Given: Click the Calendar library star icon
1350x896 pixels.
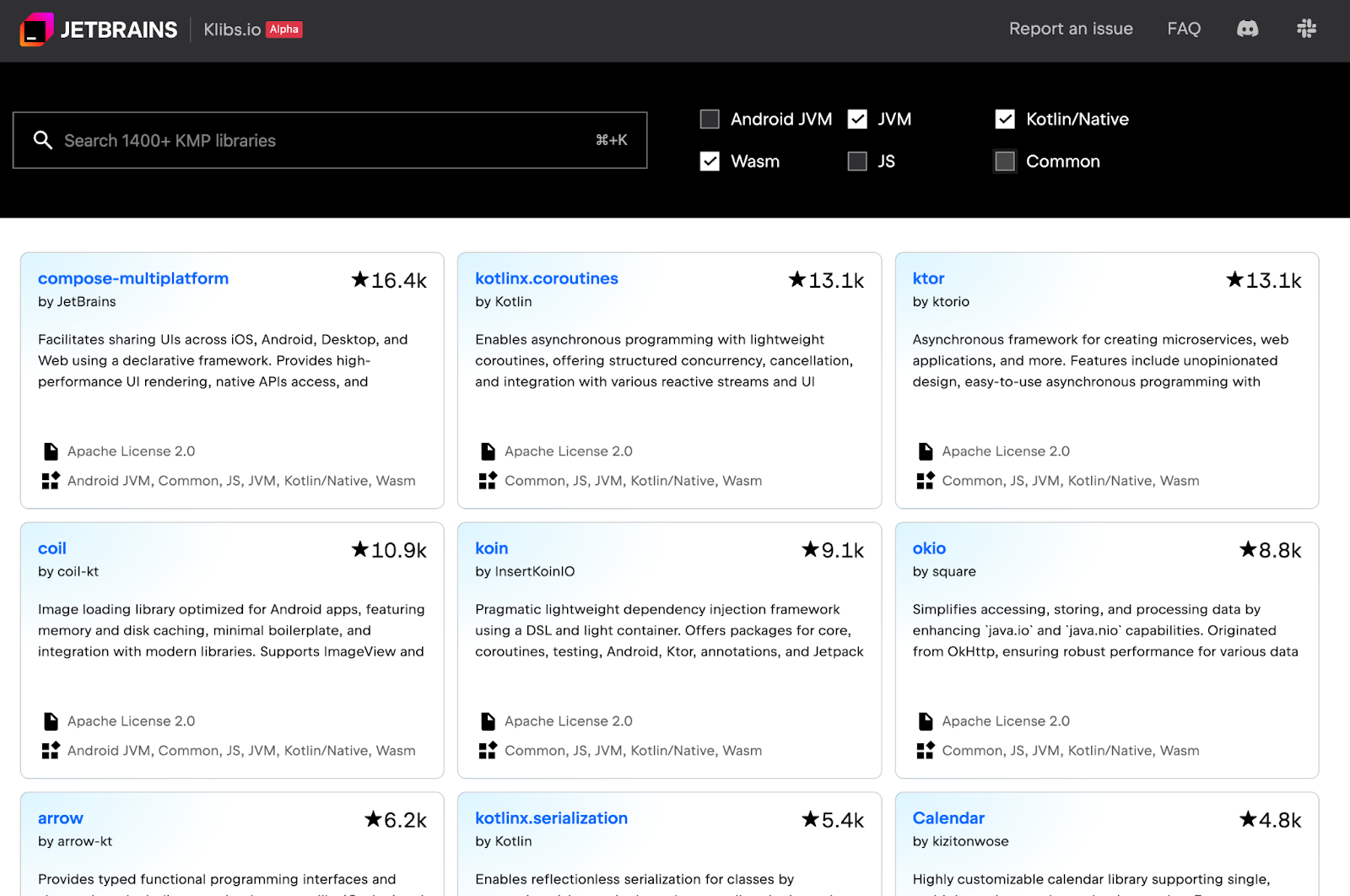Looking at the screenshot, I should (1249, 819).
